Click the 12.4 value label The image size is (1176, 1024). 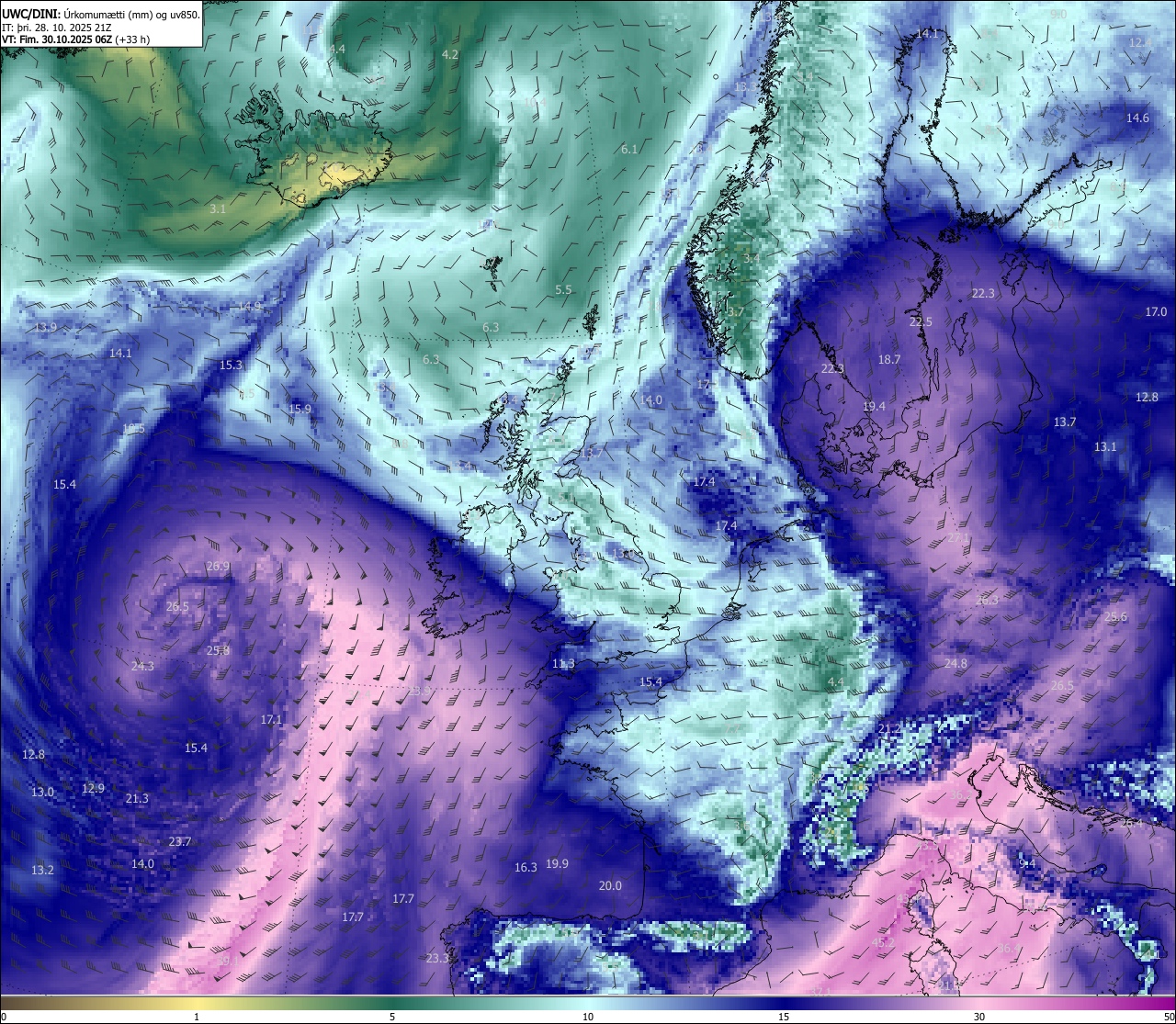(1140, 42)
